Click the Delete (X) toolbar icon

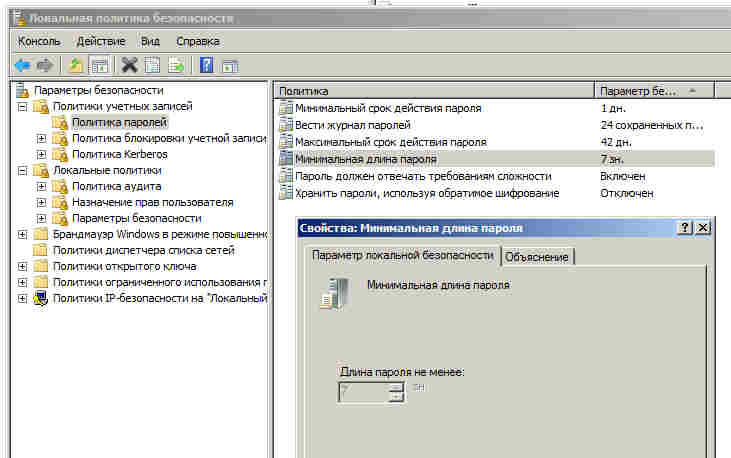(129, 66)
